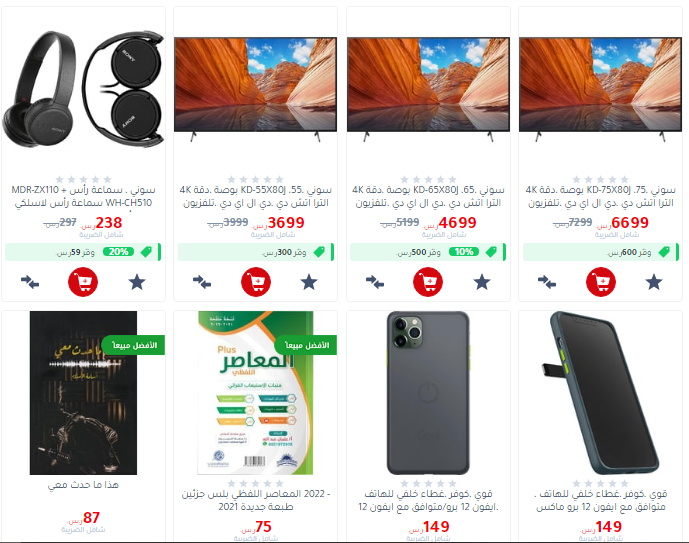Image resolution: width=689 pixels, height=543 pixels.
Task: Favorite the Sony headphones with star icon
Action: coord(137,282)
